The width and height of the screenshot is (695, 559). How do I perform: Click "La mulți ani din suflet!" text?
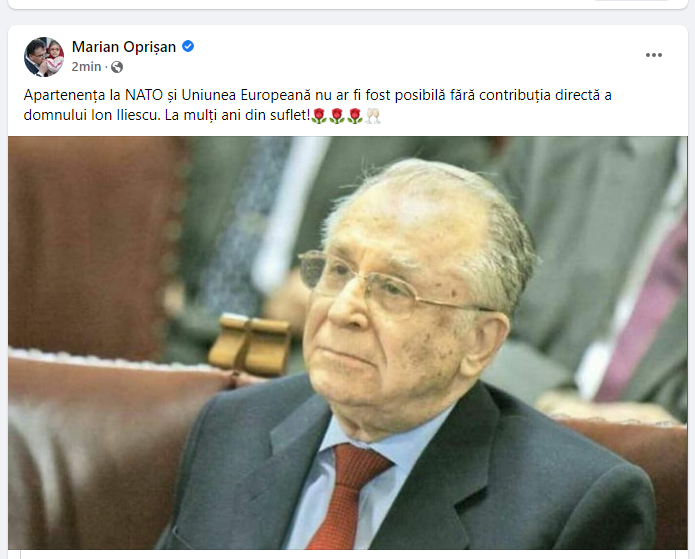238,115
